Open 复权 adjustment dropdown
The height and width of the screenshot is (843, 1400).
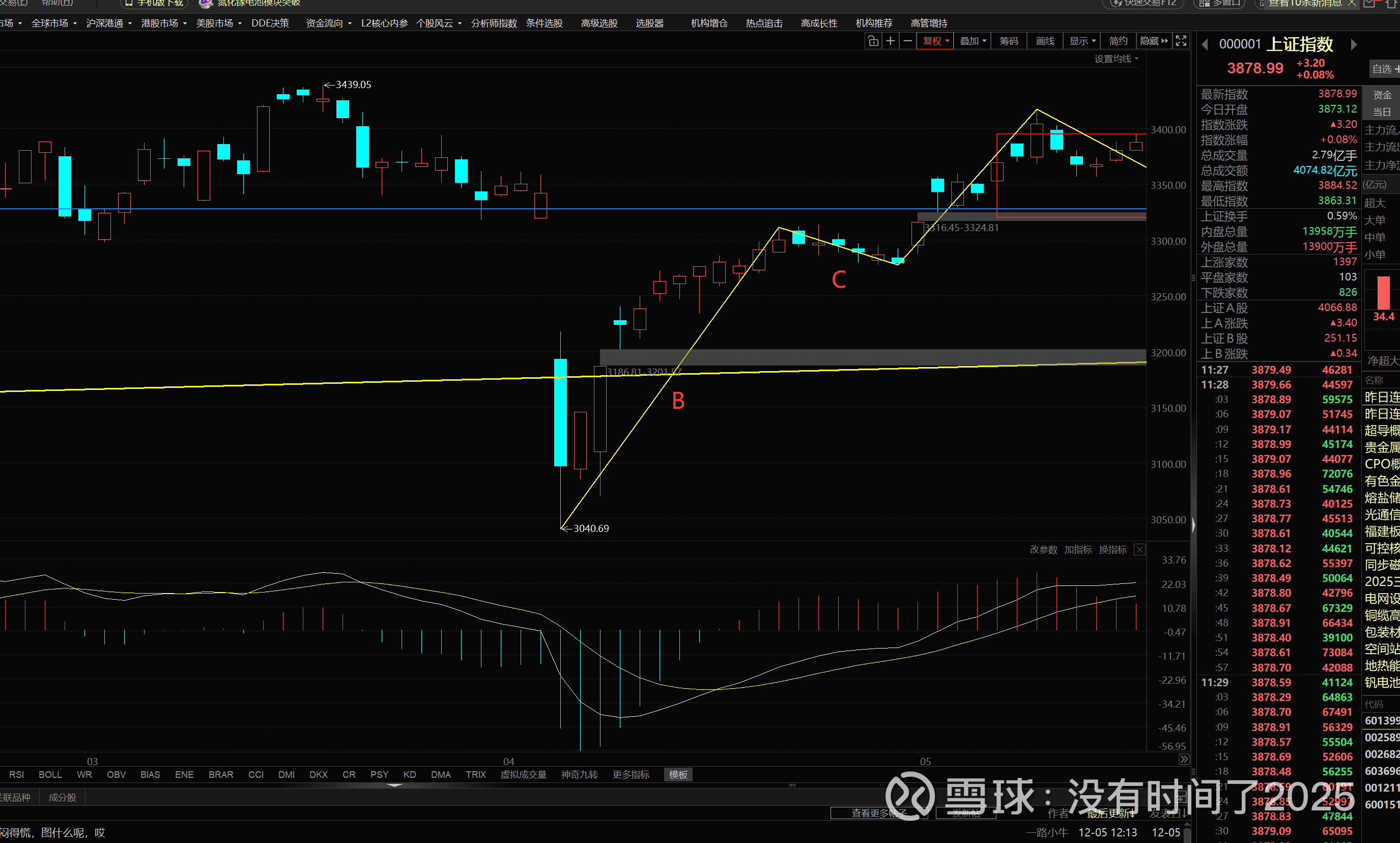point(935,41)
